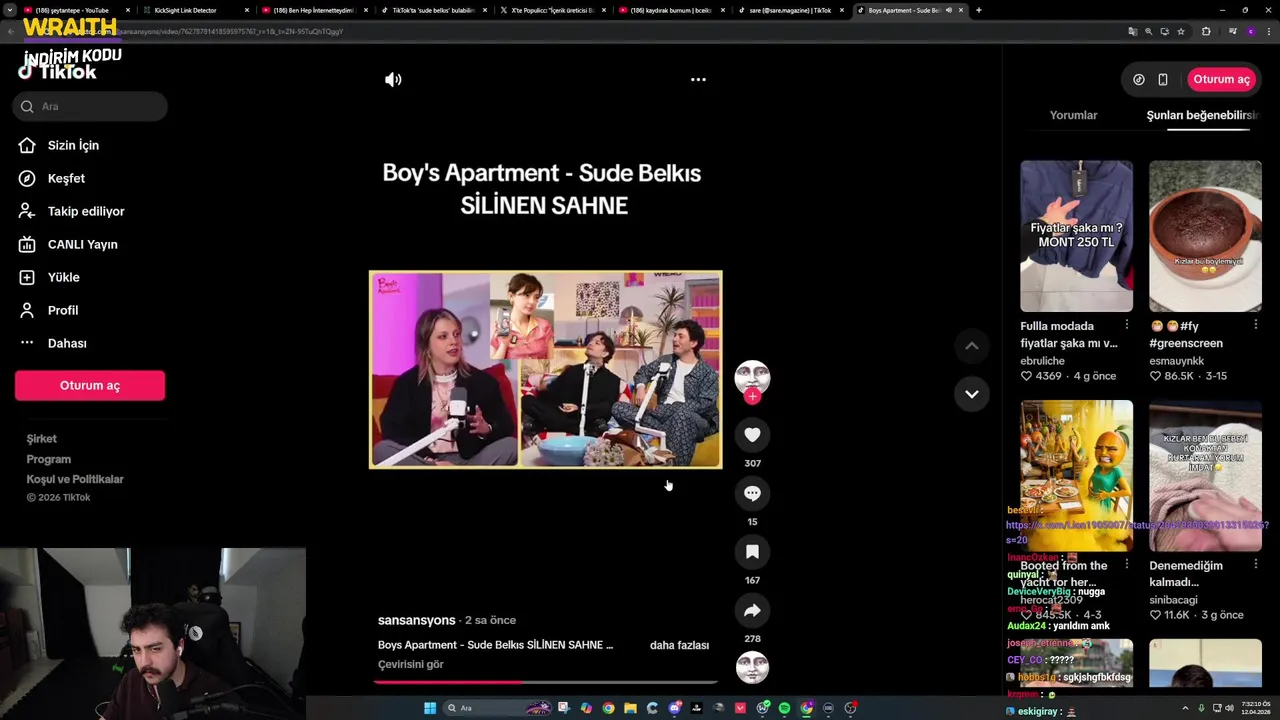
Task: Open esmauynkk creator link
Action: 1177,361
